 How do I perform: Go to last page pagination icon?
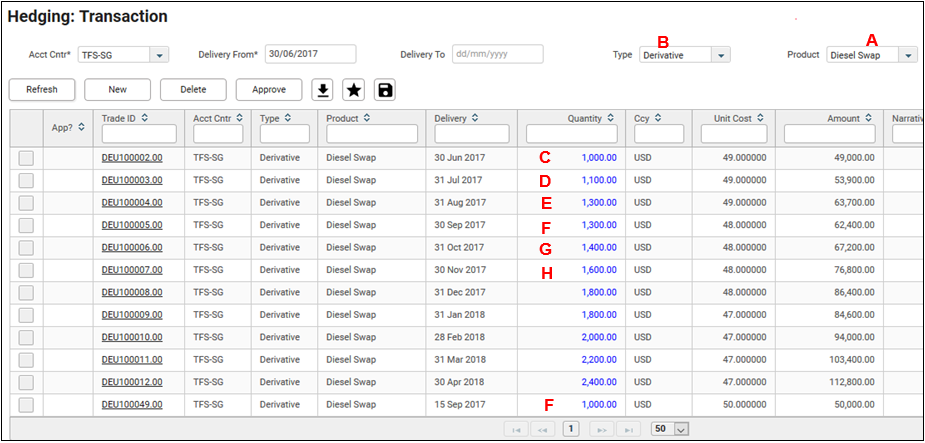(629, 429)
